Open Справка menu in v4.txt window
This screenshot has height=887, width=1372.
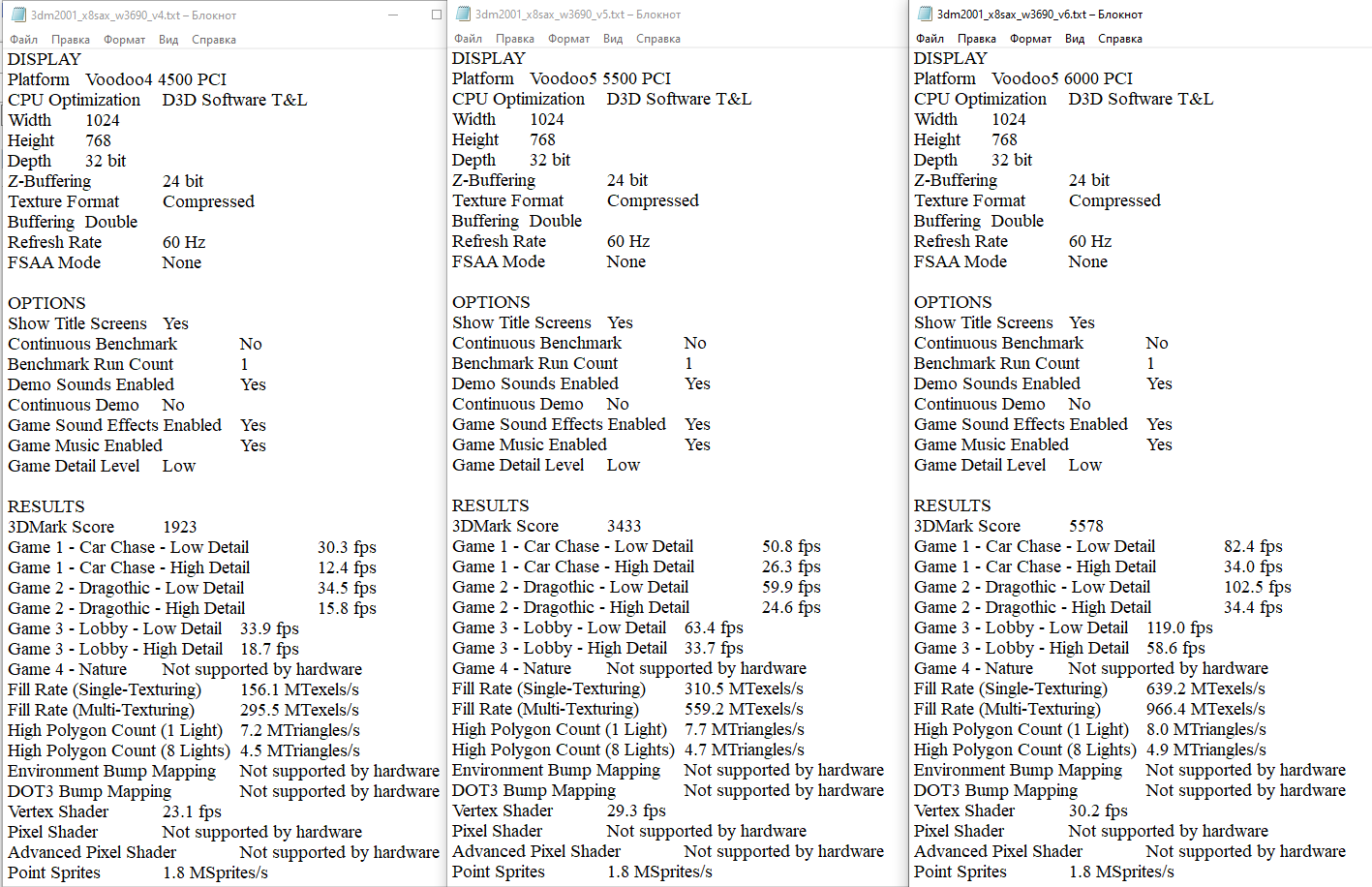214,40
